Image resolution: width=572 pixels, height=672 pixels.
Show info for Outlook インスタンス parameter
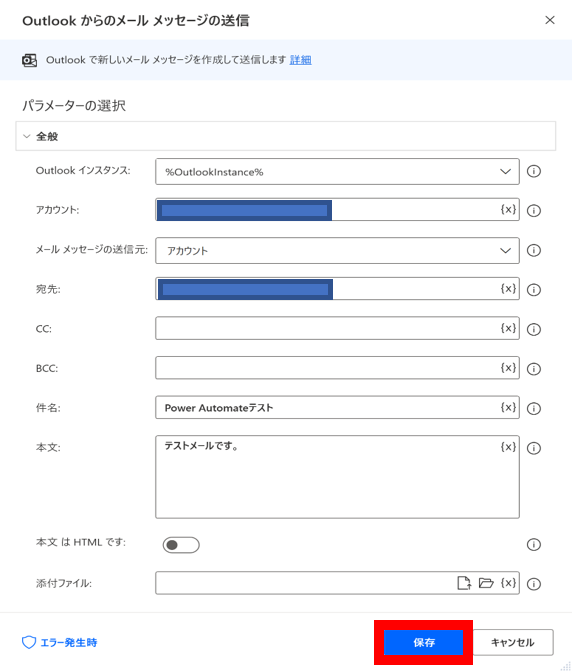(x=533, y=171)
